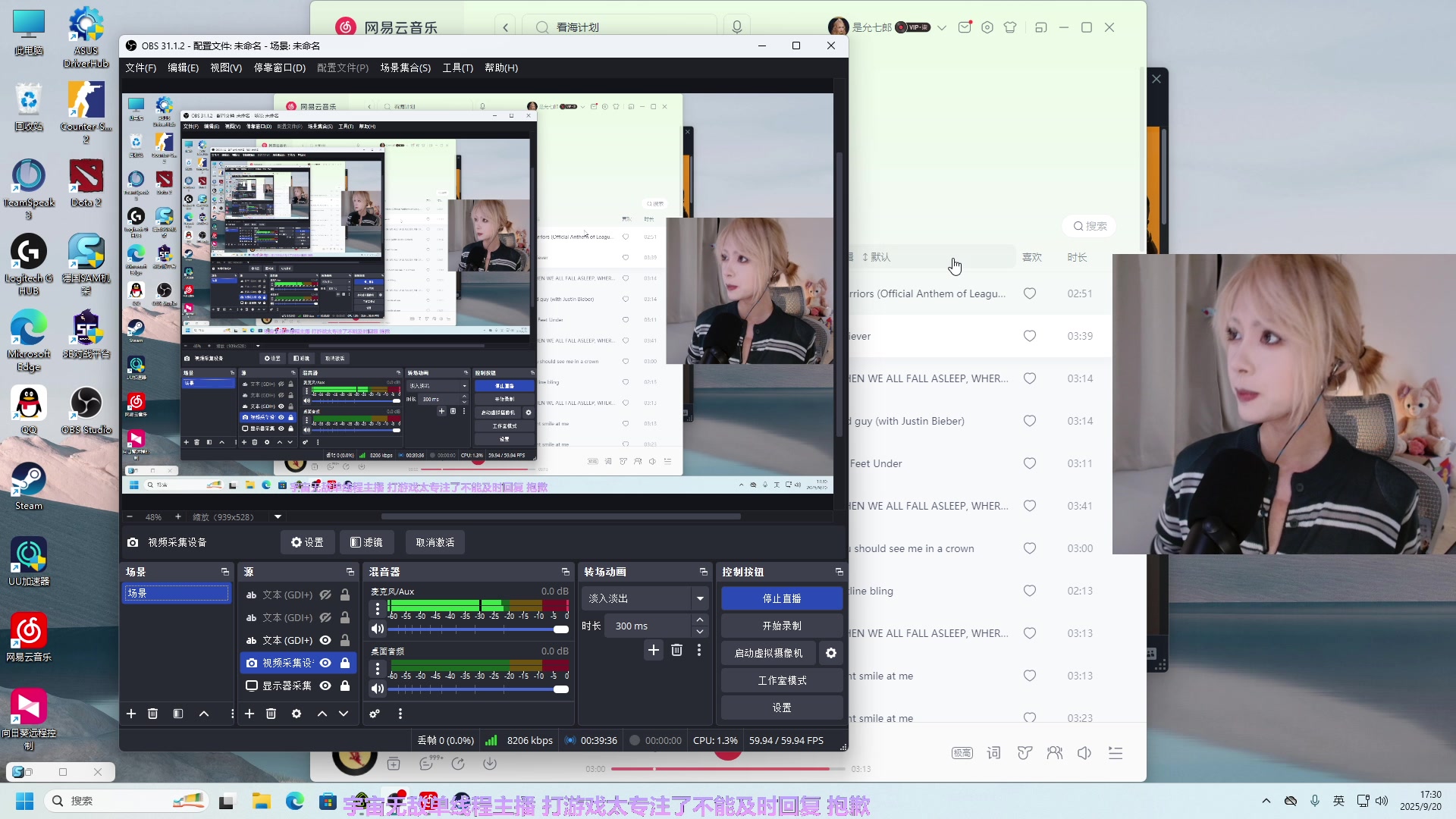Open the 工具(T) menu
Image resolution: width=1456 pixels, height=819 pixels.
(x=458, y=67)
